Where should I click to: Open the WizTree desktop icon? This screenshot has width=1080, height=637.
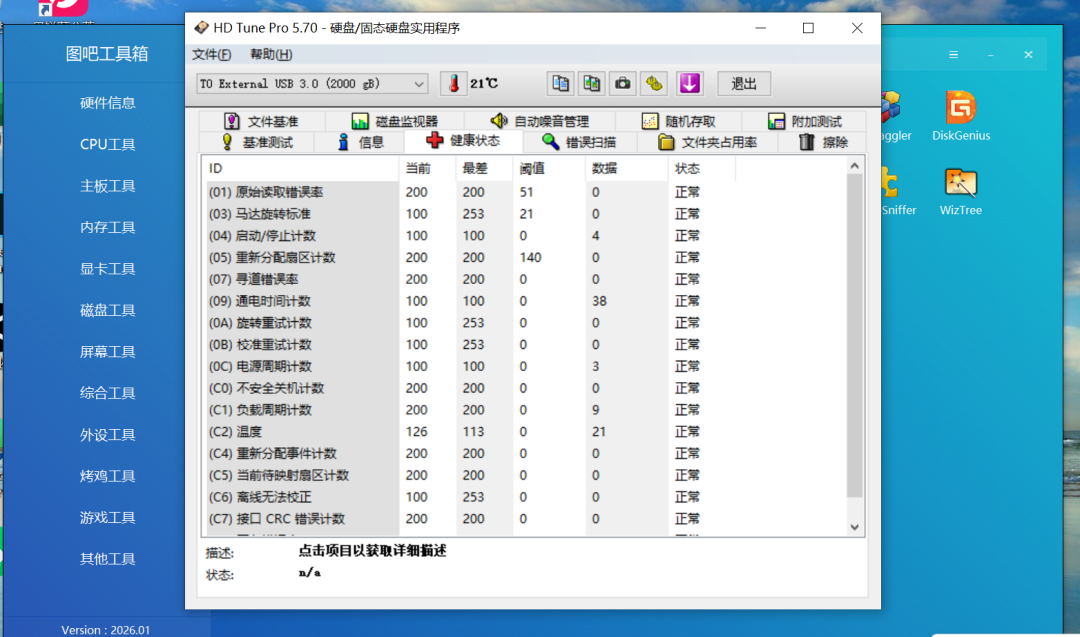[x=961, y=192]
